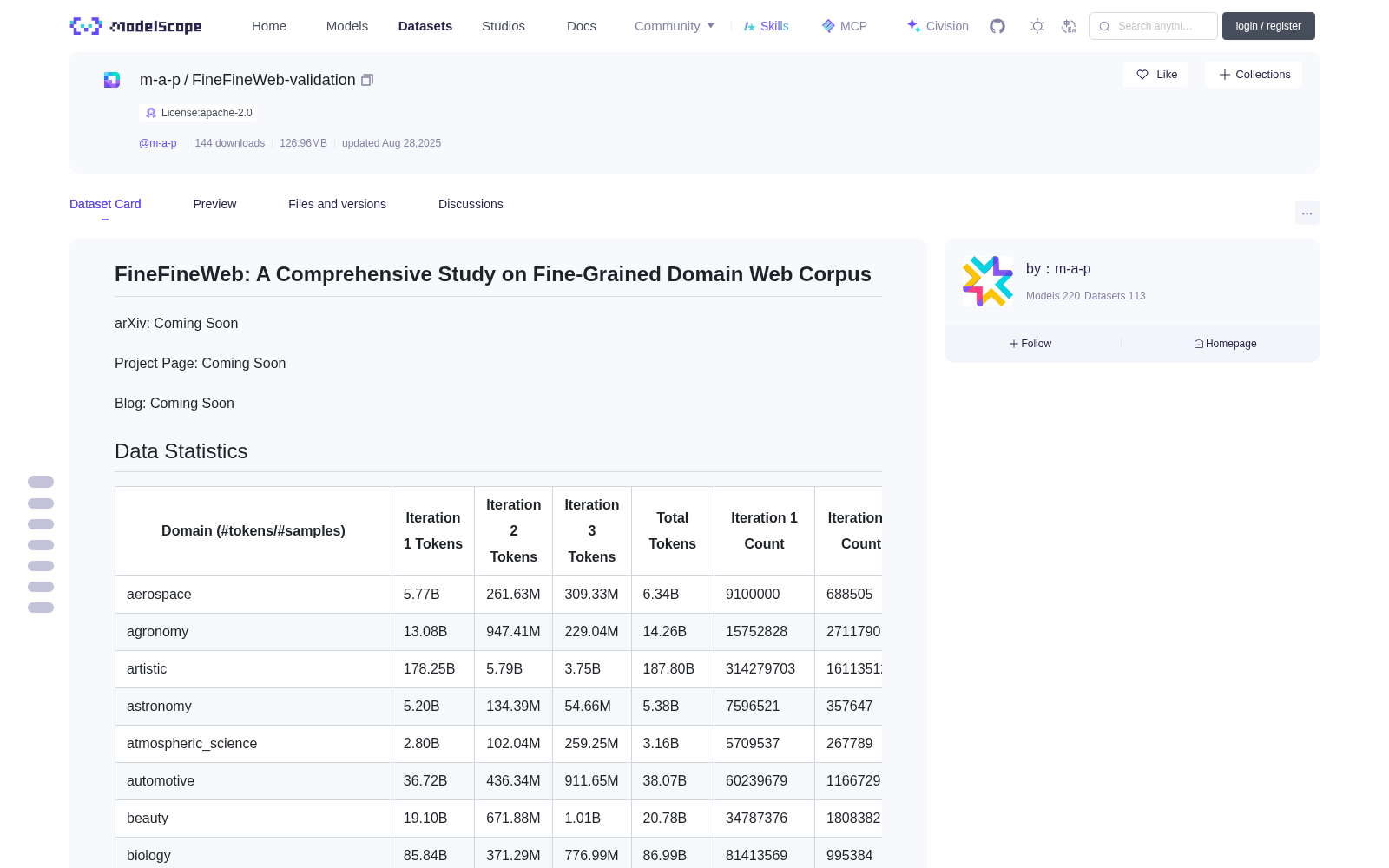Open the ModelScope logo homepage
1389x868 pixels.
(136, 26)
